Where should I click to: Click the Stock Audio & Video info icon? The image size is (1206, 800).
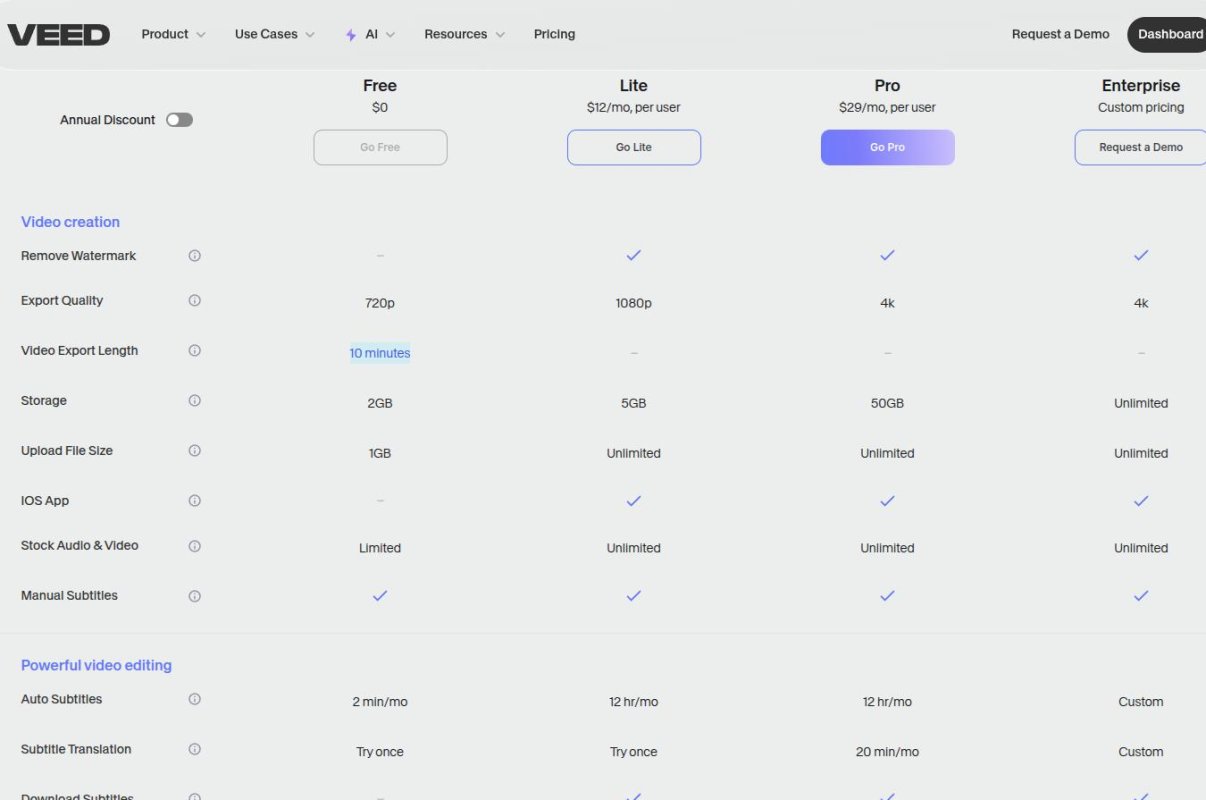[x=194, y=545]
